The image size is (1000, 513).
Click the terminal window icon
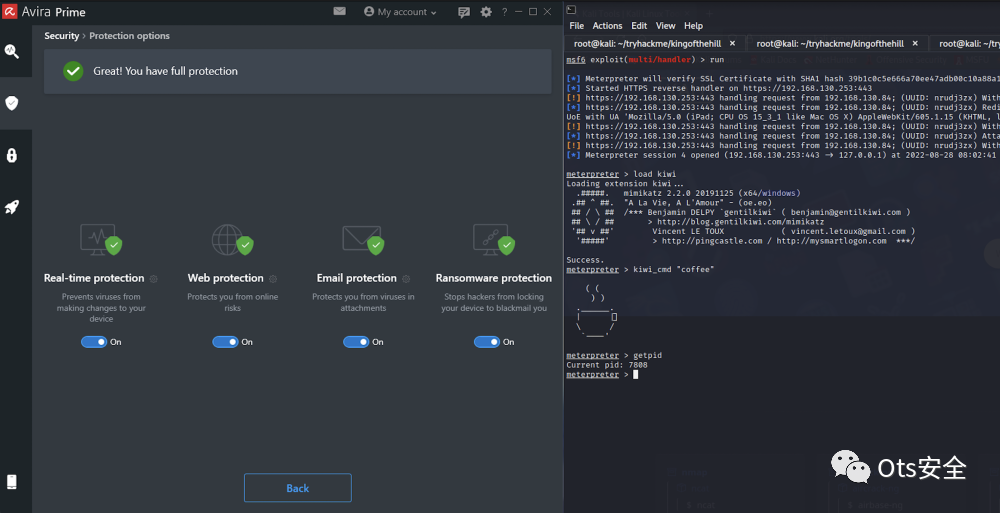point(571,10)
